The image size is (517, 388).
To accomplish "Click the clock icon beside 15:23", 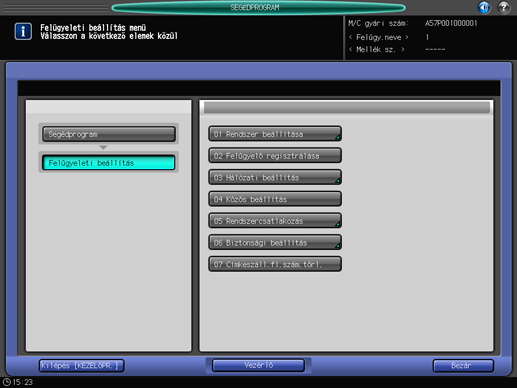I will coord(6,382).
